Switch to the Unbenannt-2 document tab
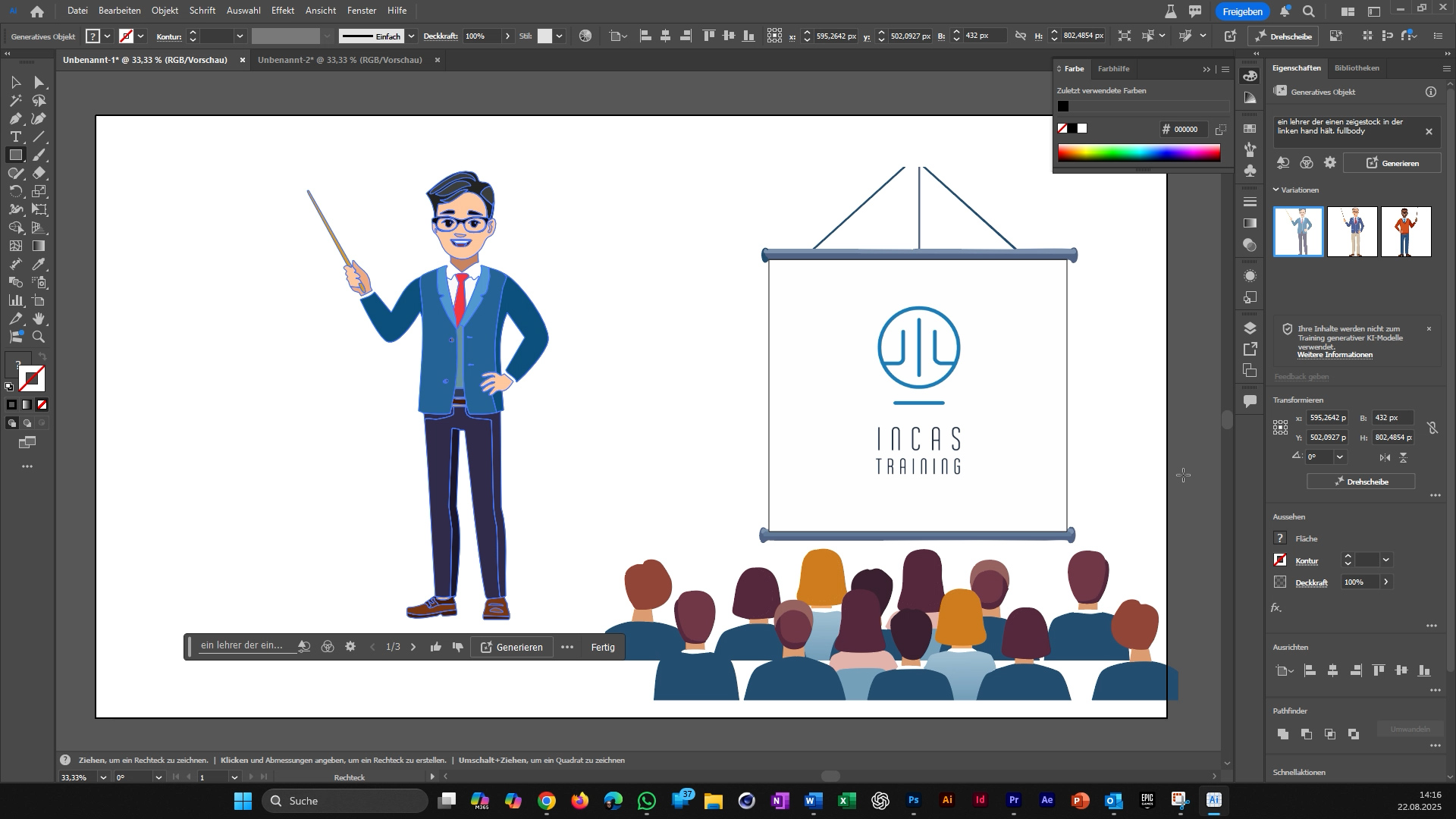The image size is (1456, 819). coord(340,60)
